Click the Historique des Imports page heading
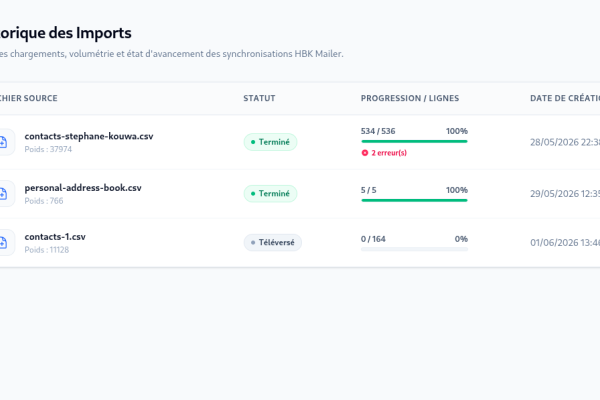 click(x=66, y=33)
